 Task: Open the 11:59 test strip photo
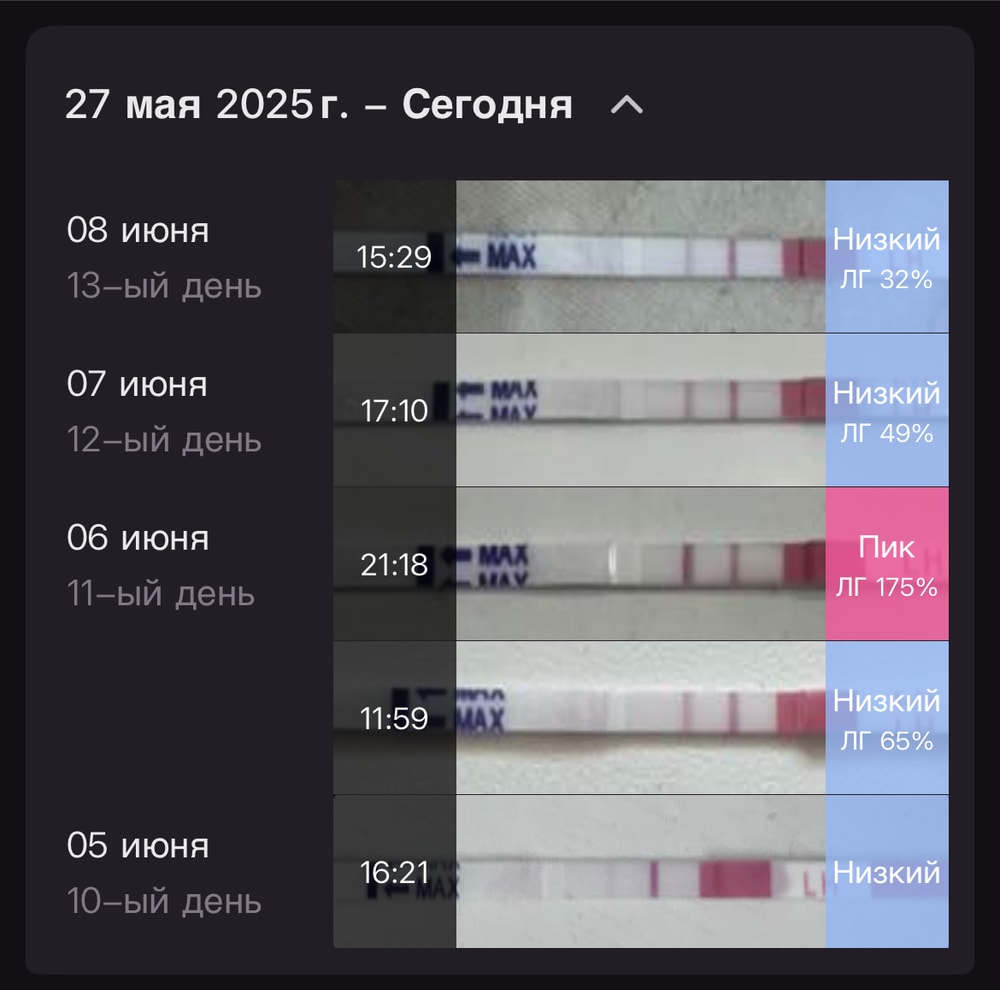point(640,718)
